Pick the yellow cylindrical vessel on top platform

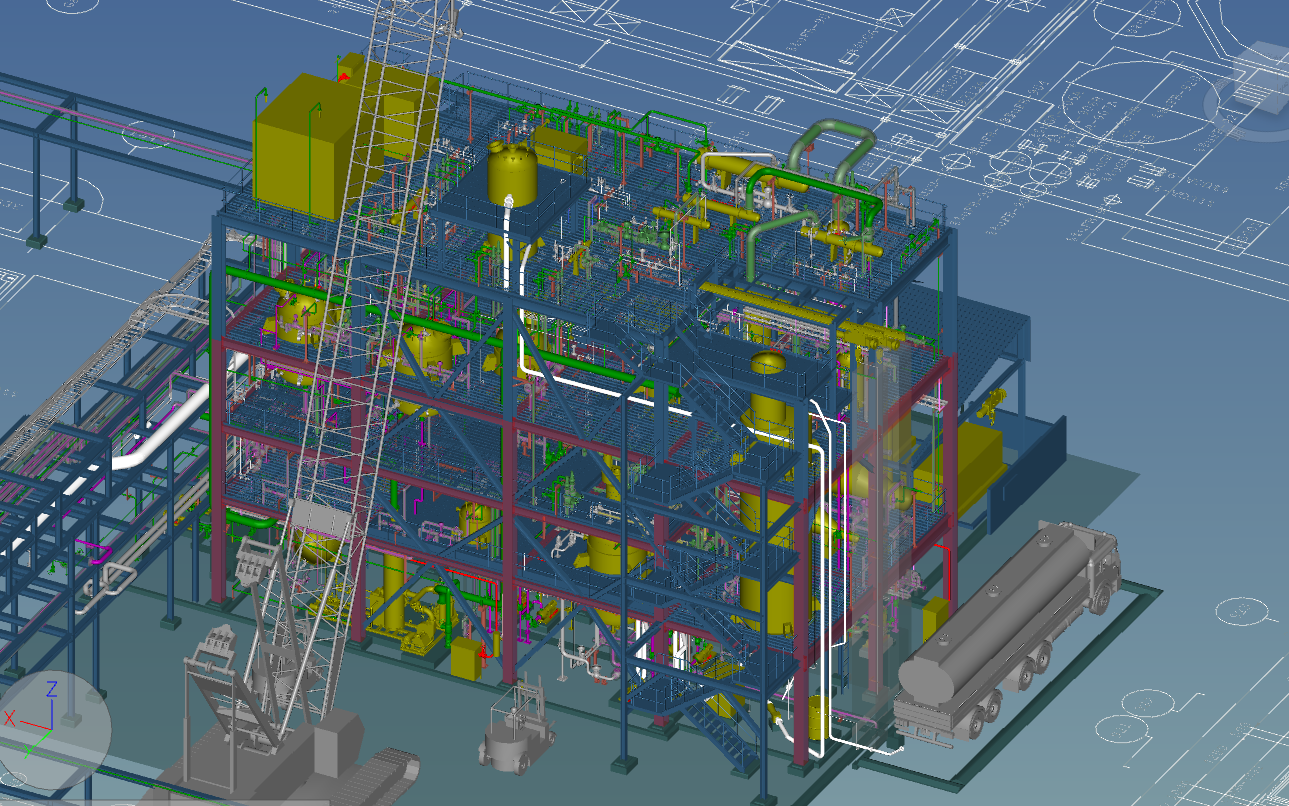513,172
